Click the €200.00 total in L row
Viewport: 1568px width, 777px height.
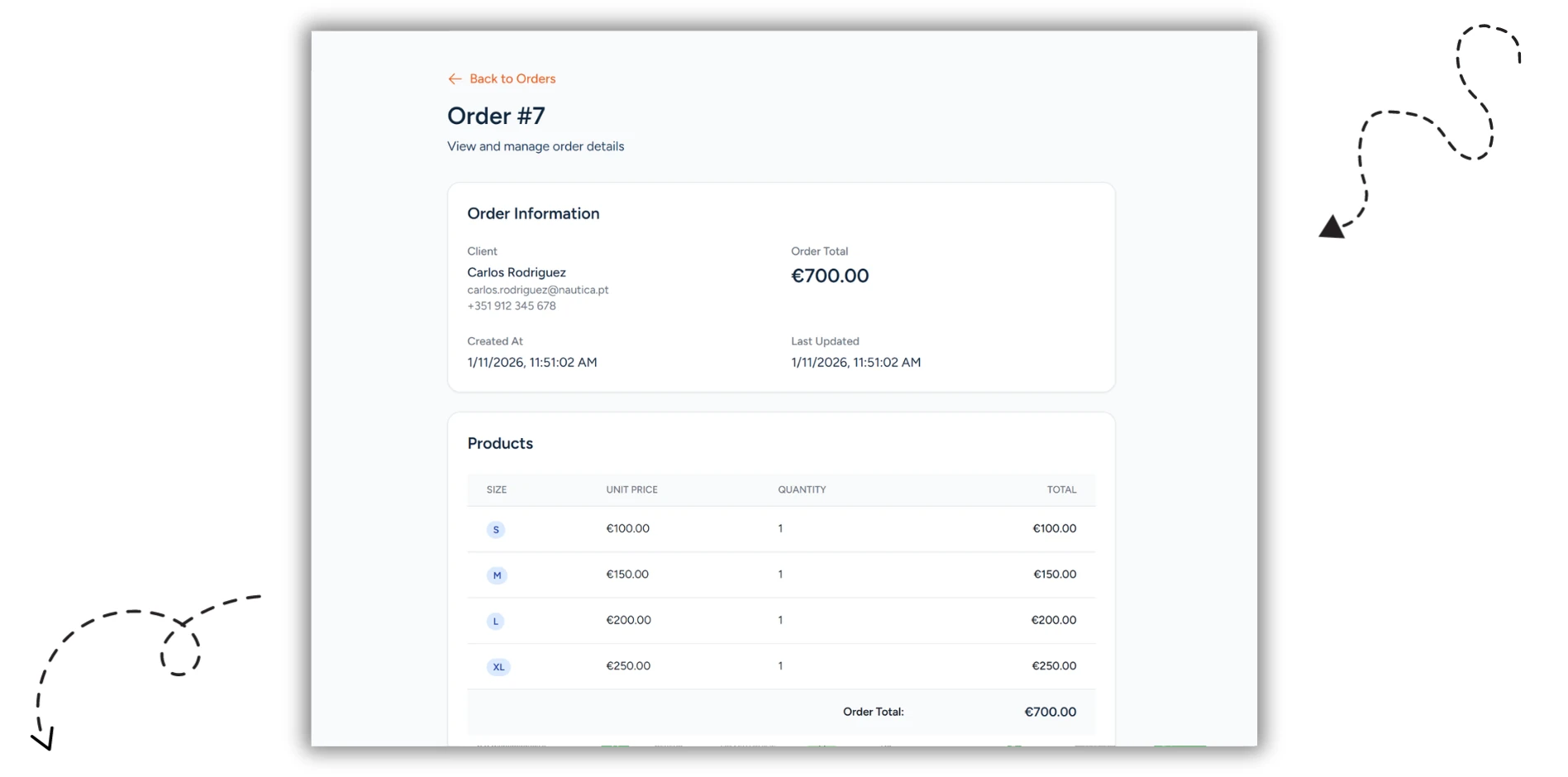coord(1053,620)
